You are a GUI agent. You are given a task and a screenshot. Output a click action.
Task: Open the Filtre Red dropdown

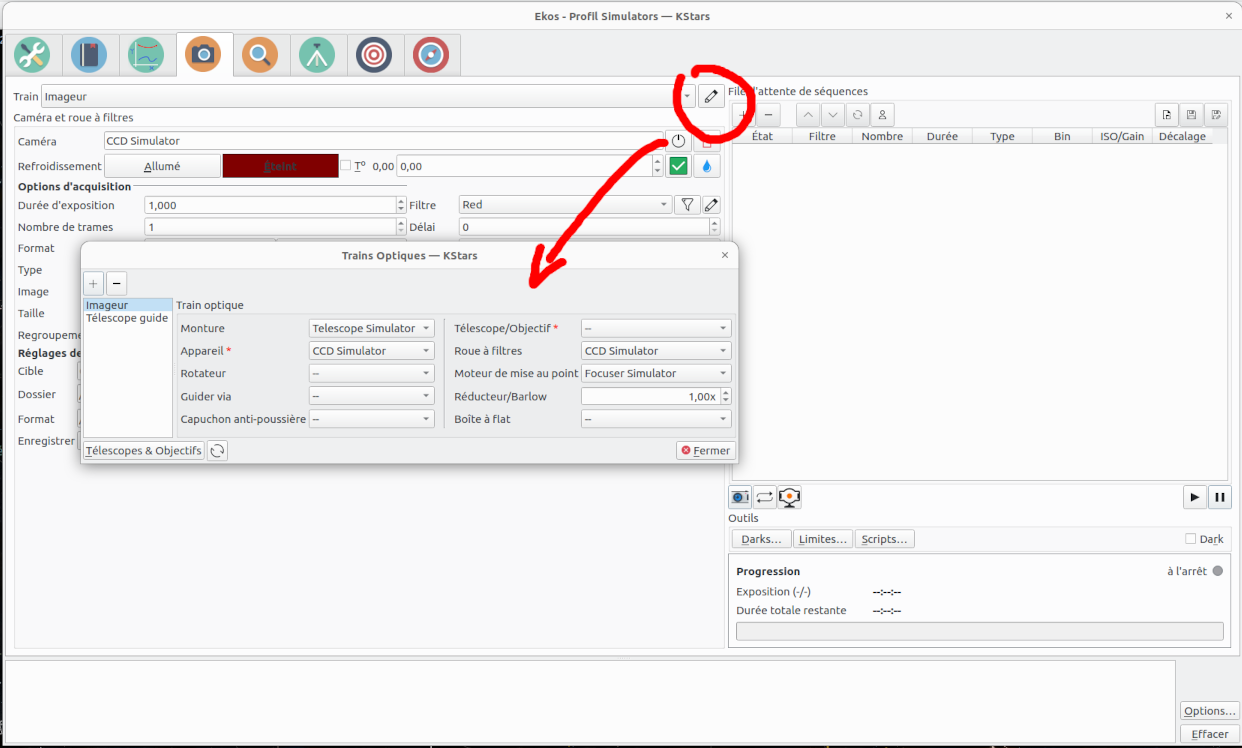[565, 205]
